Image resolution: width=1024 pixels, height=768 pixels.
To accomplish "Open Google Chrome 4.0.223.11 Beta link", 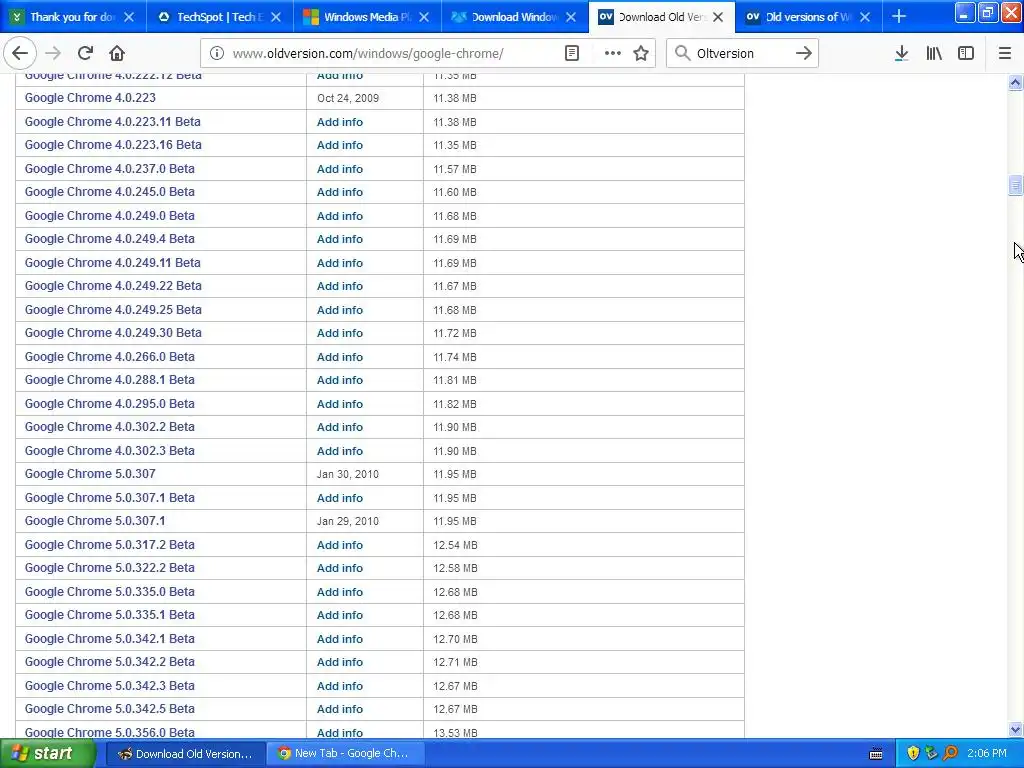I will tap(112, 121).
